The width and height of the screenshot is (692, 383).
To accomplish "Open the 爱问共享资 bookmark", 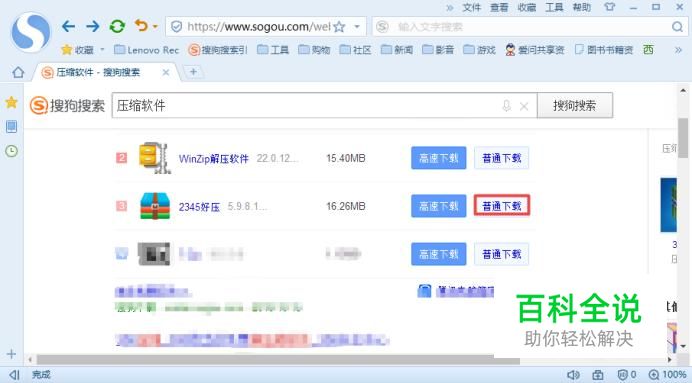I will pos(534,50).
